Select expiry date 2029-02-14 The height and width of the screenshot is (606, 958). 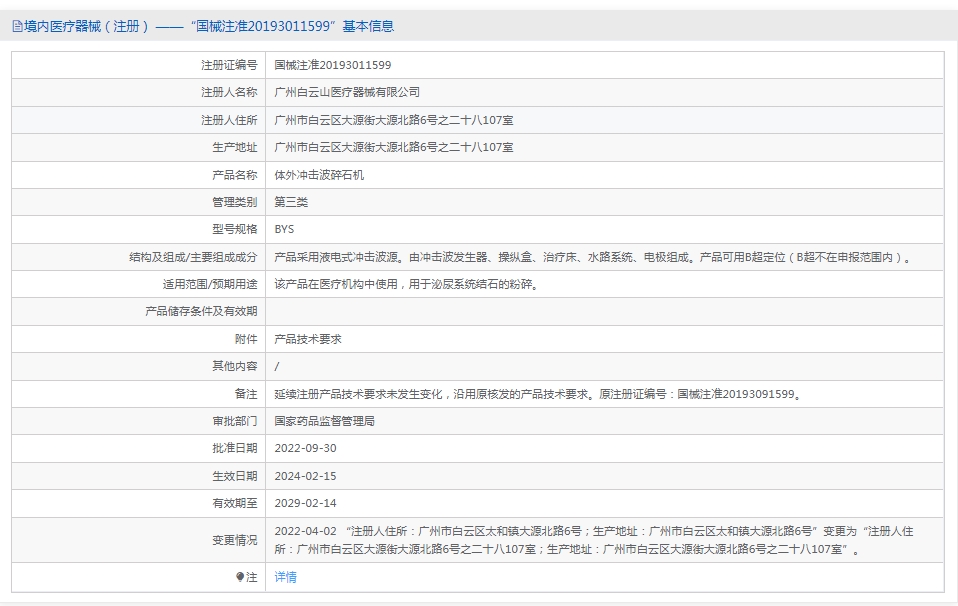click(x=305, y=503)
